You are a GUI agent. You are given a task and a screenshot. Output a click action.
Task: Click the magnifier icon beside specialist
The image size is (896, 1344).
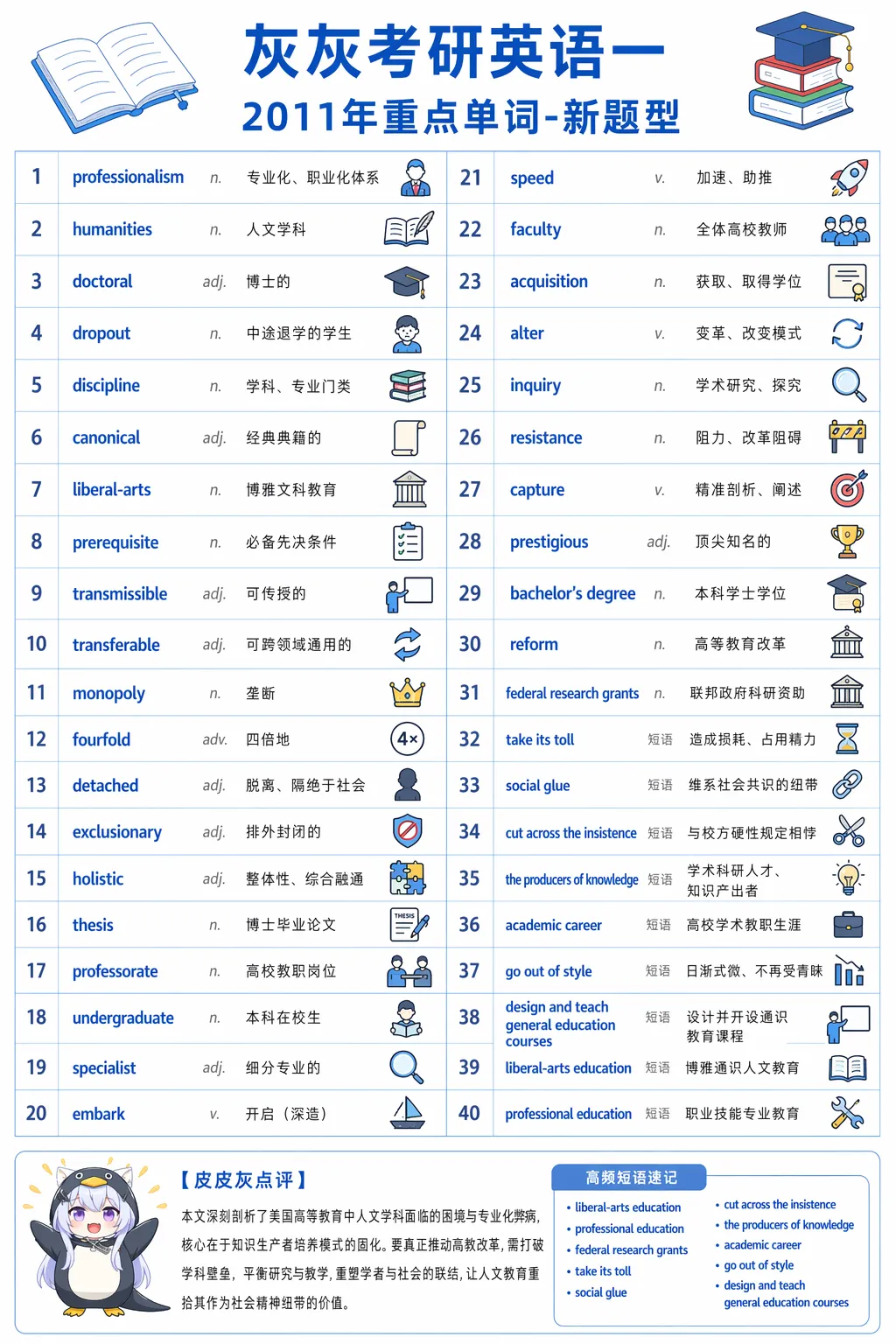point(407,1067)
